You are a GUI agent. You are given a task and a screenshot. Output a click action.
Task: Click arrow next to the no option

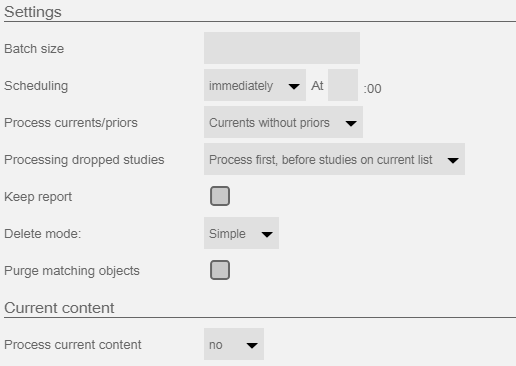click(x=252, y=345)
